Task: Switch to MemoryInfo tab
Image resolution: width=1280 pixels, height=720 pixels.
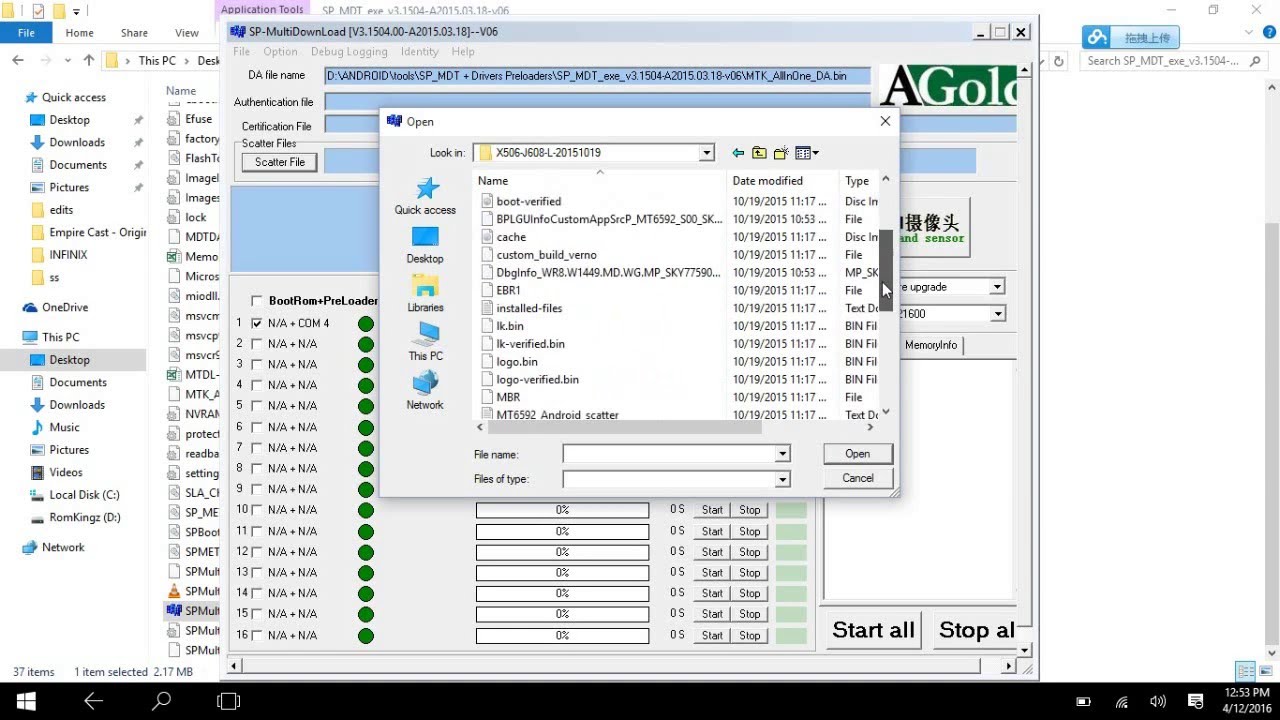Action: pos(931,345)
